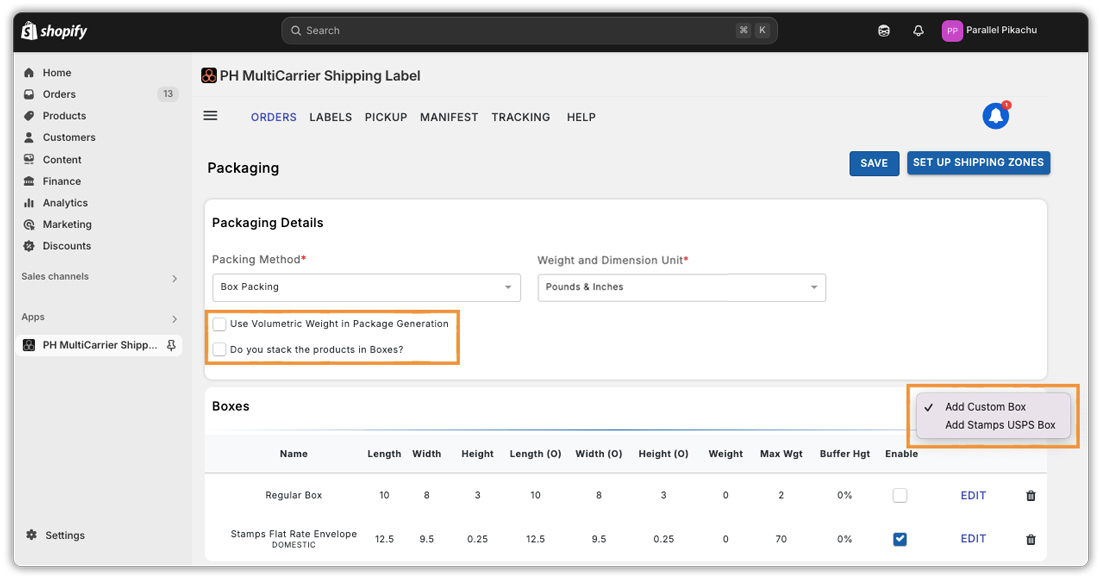
Task: Click the Marketing target icon
Action: [x=29, y=225]
